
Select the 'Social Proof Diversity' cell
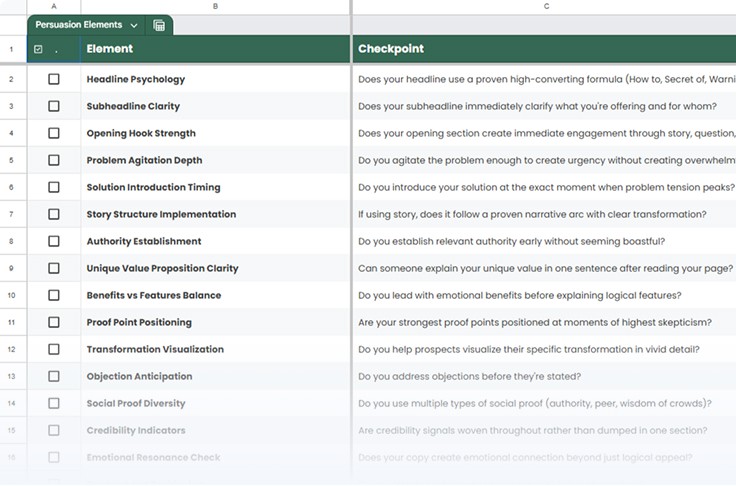(x=215, y=403)
